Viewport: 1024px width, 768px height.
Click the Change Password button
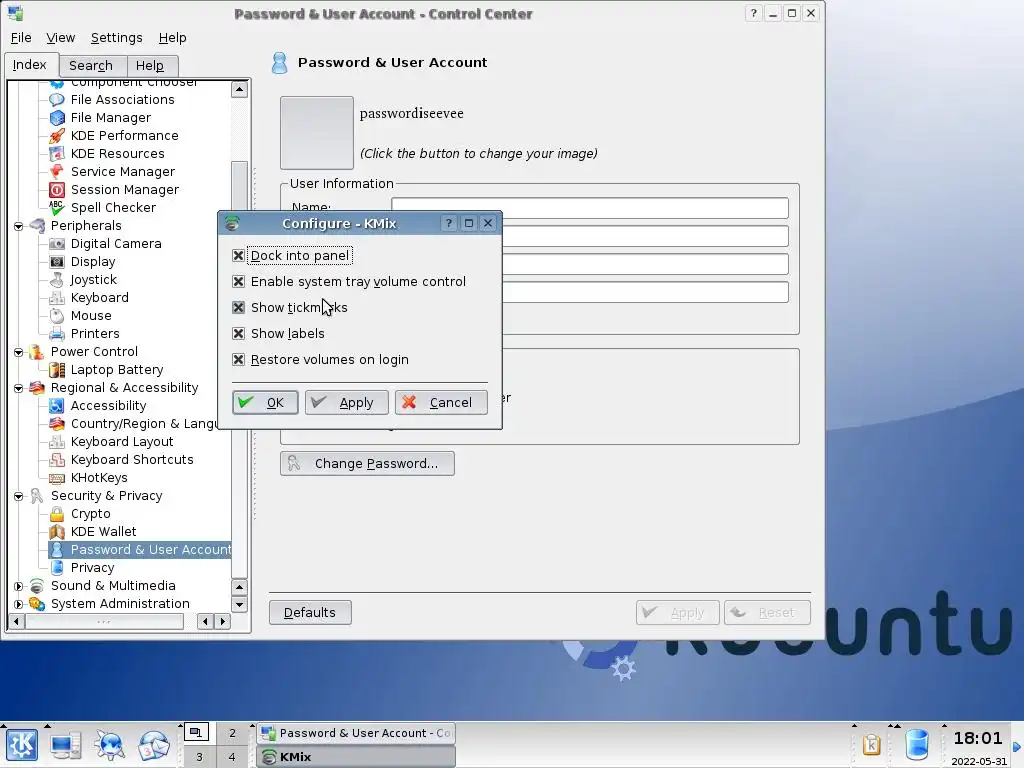click(x=367, y=464)
